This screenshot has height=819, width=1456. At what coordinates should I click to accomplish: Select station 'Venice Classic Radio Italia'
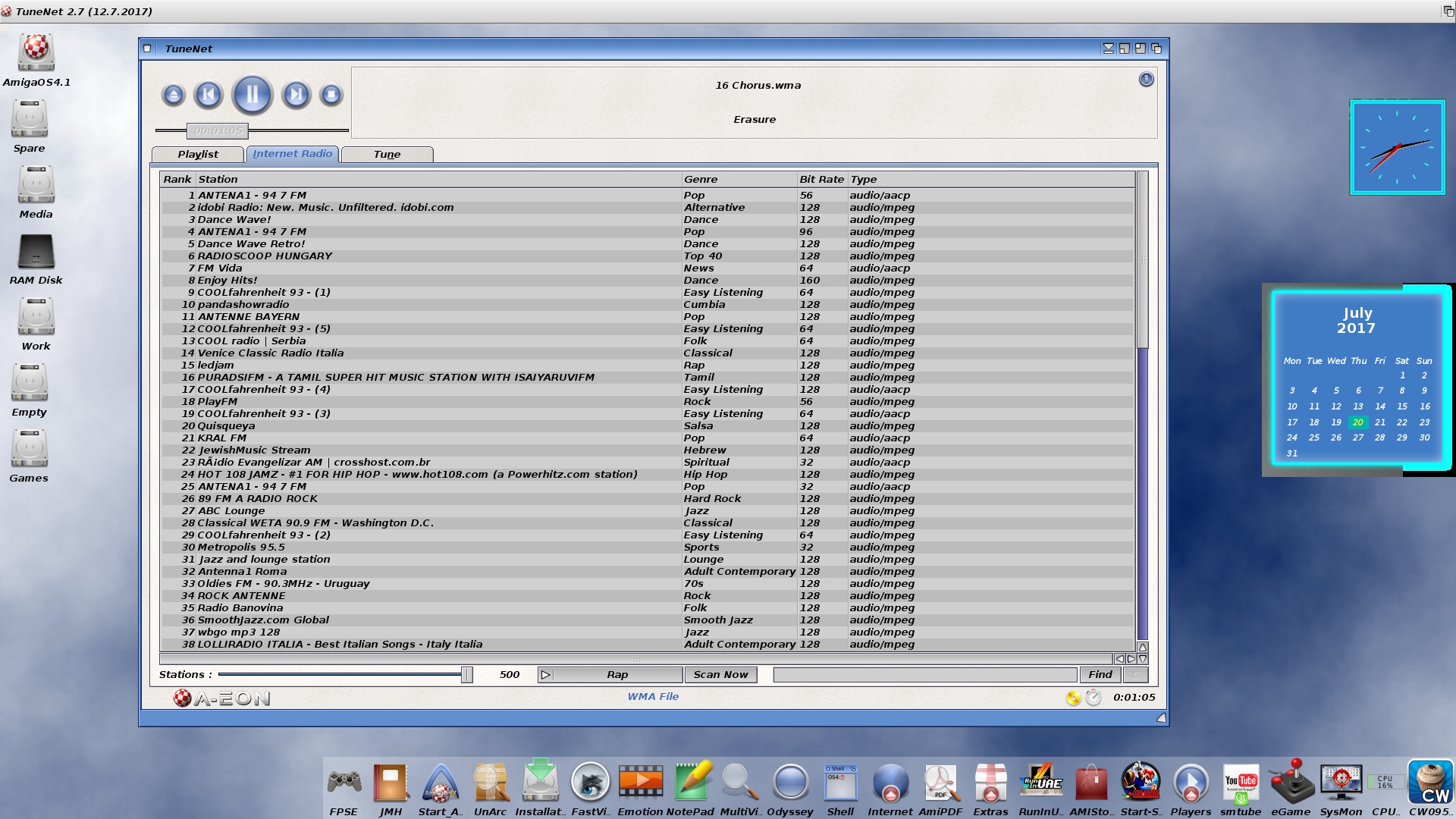point(647,353)
